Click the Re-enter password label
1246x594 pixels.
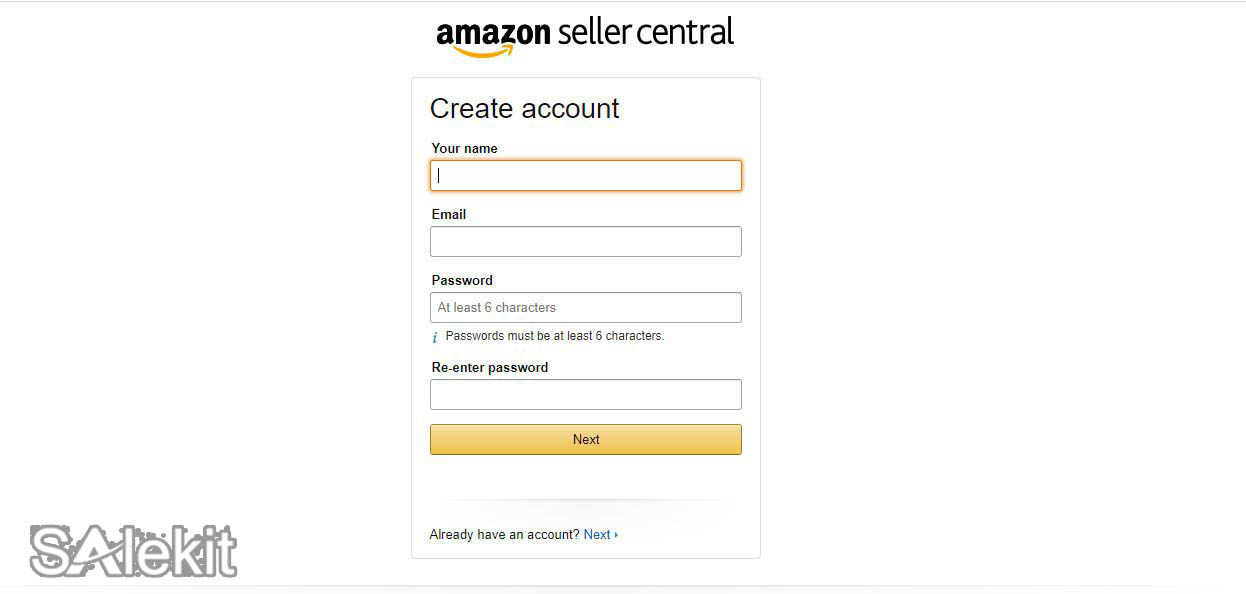click(x=489, y=367)
